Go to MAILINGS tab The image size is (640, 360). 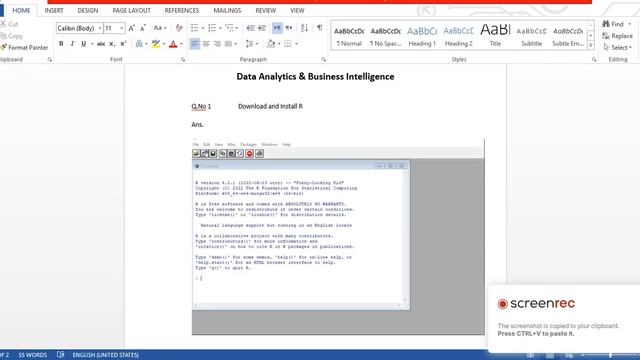pos(227,10)
